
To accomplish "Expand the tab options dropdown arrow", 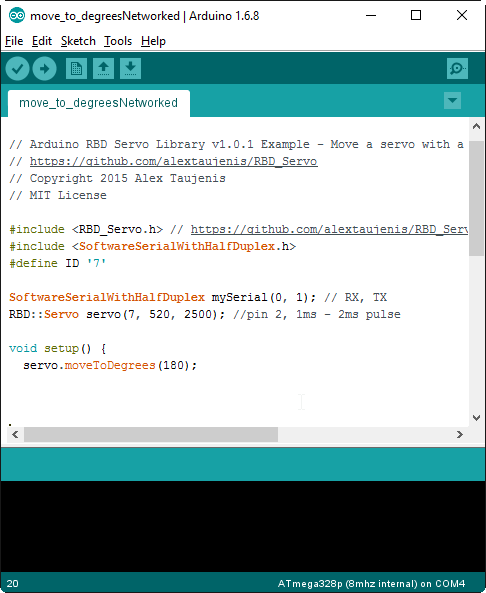I will click(452, 101).
